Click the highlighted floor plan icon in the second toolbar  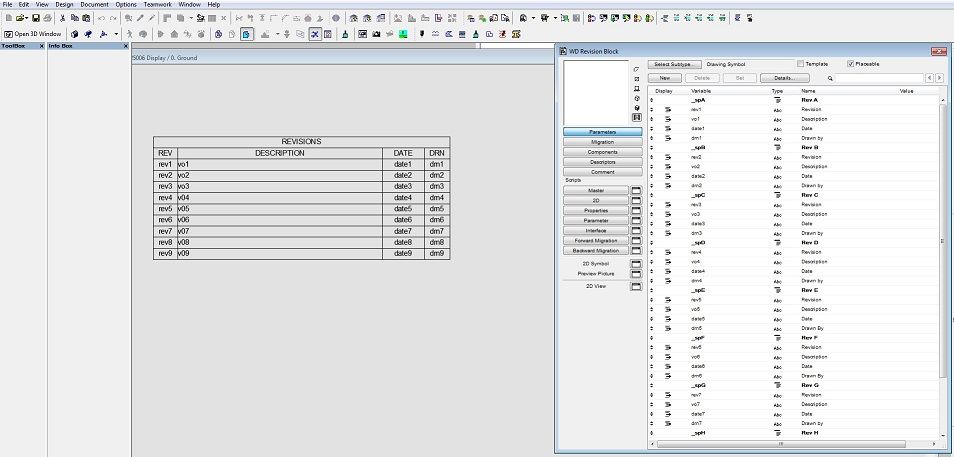[x=246, y=34]
